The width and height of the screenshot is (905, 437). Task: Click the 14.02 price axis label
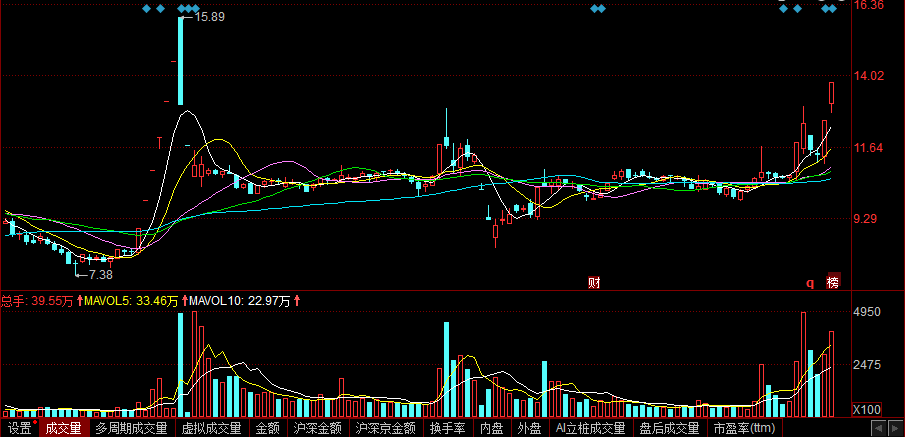869,76
